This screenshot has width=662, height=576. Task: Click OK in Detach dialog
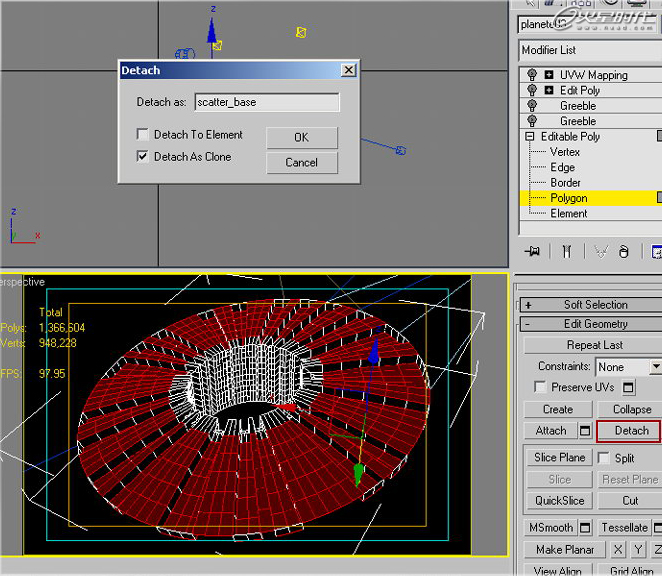(x=301, y=137)
